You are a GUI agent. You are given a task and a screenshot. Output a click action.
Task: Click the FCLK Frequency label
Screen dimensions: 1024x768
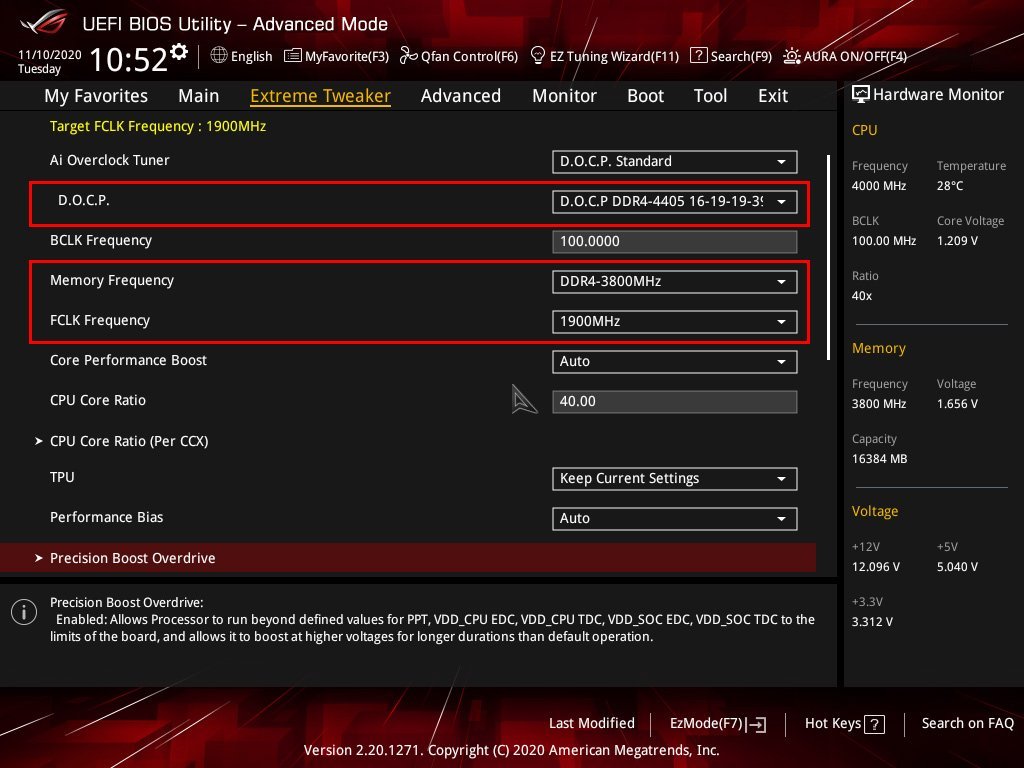[x=100, y=320]
